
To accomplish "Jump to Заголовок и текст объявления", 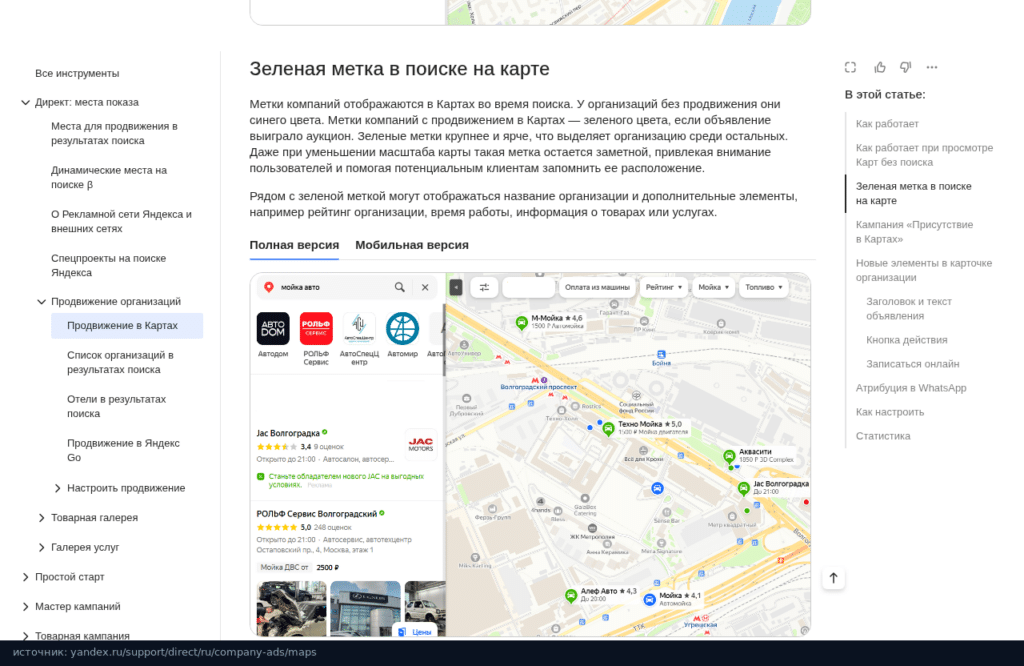I will point(908,309).
